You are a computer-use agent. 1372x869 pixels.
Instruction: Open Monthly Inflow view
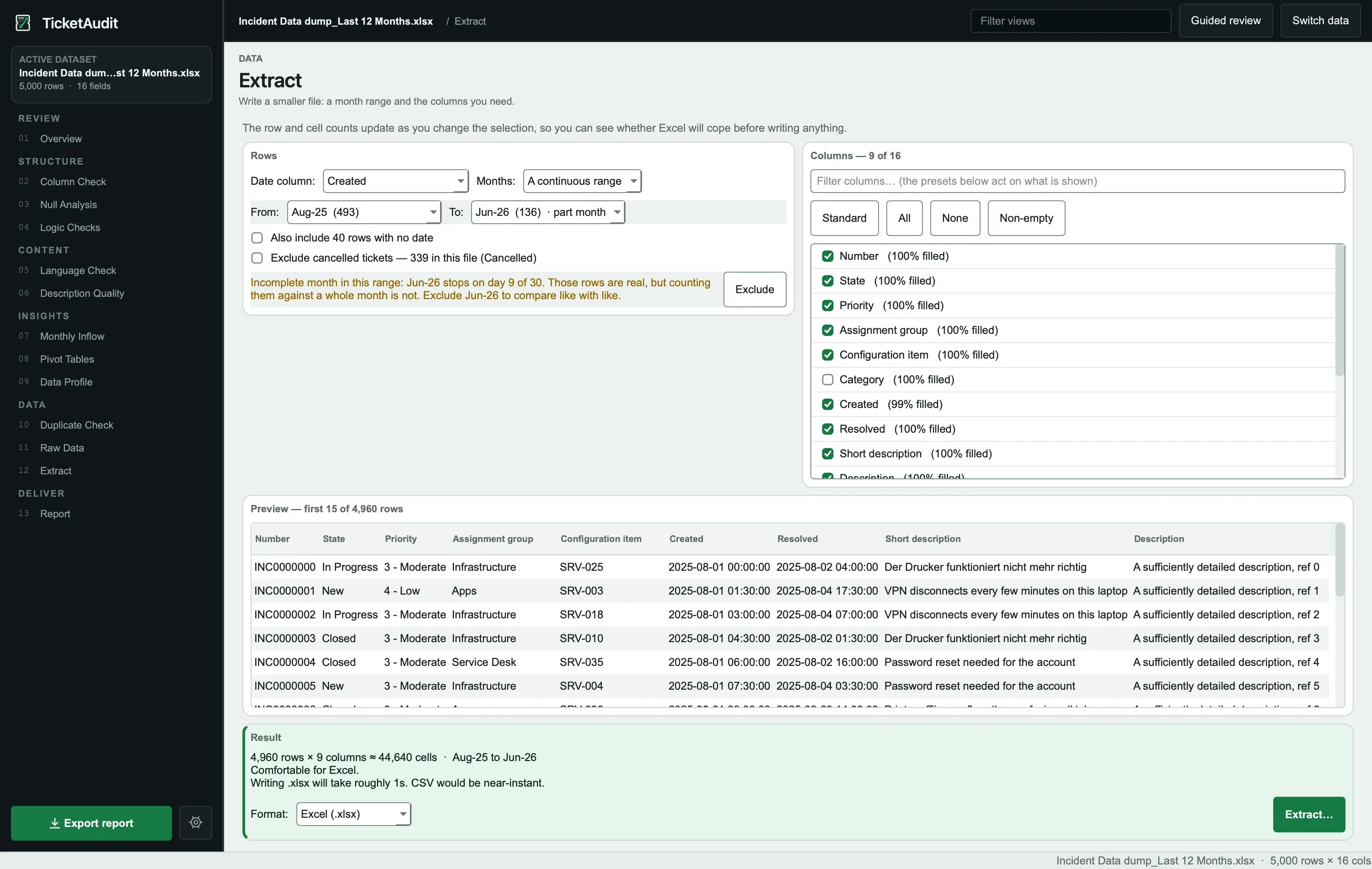[x=72, y=336]
